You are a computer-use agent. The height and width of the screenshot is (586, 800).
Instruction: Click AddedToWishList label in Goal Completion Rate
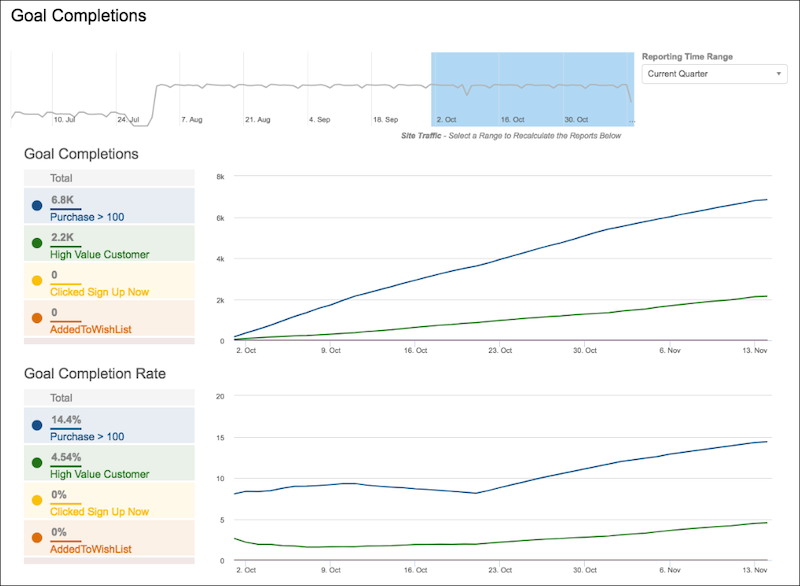pos(90,549)
